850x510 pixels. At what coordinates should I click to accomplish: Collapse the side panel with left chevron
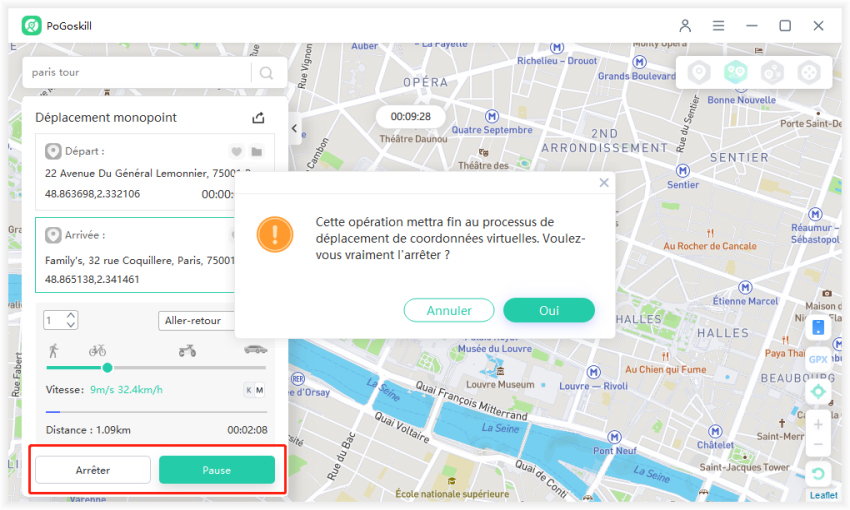[294, 128]
